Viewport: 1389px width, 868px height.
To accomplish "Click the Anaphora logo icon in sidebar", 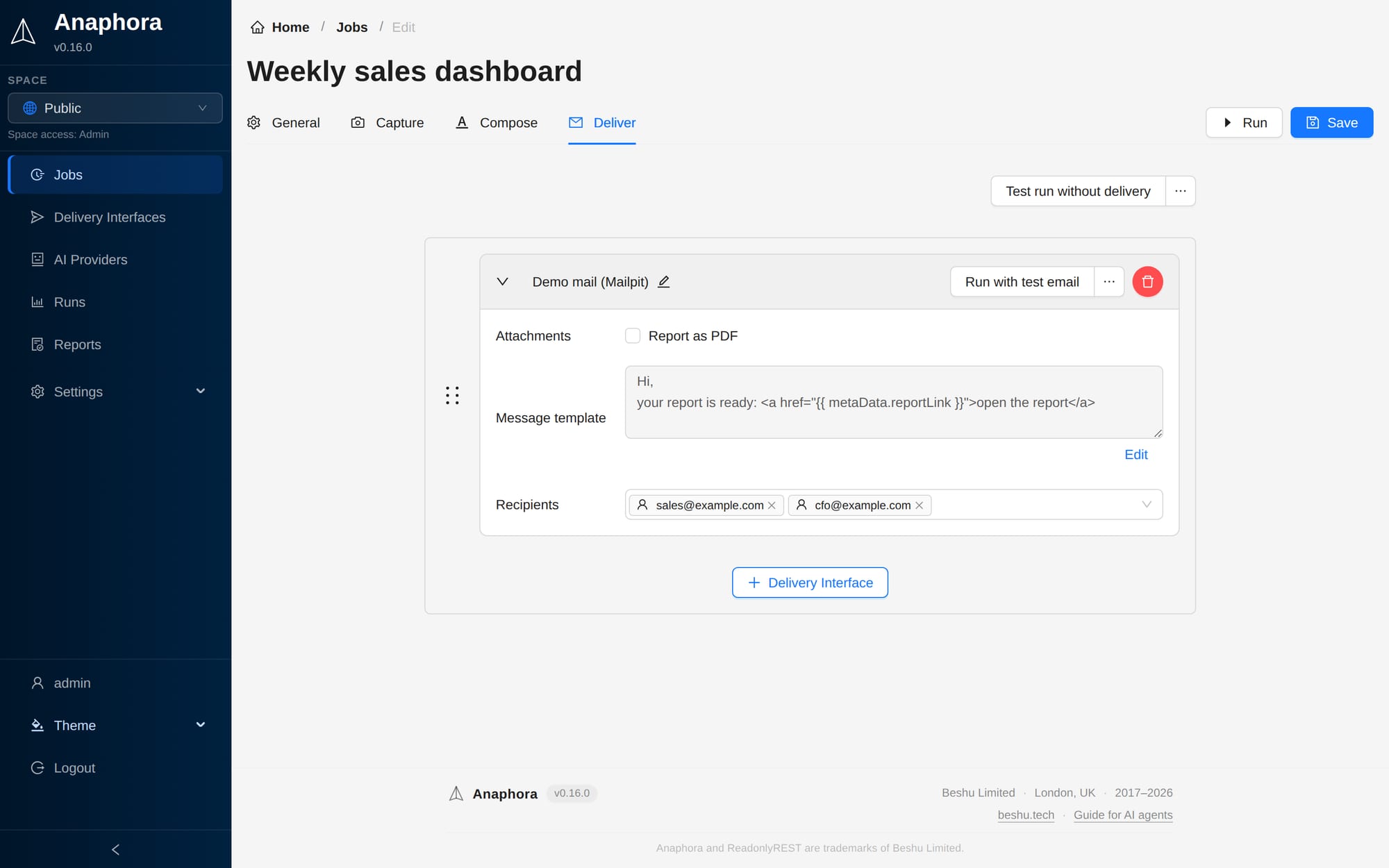I will click(x=23, y=32).
